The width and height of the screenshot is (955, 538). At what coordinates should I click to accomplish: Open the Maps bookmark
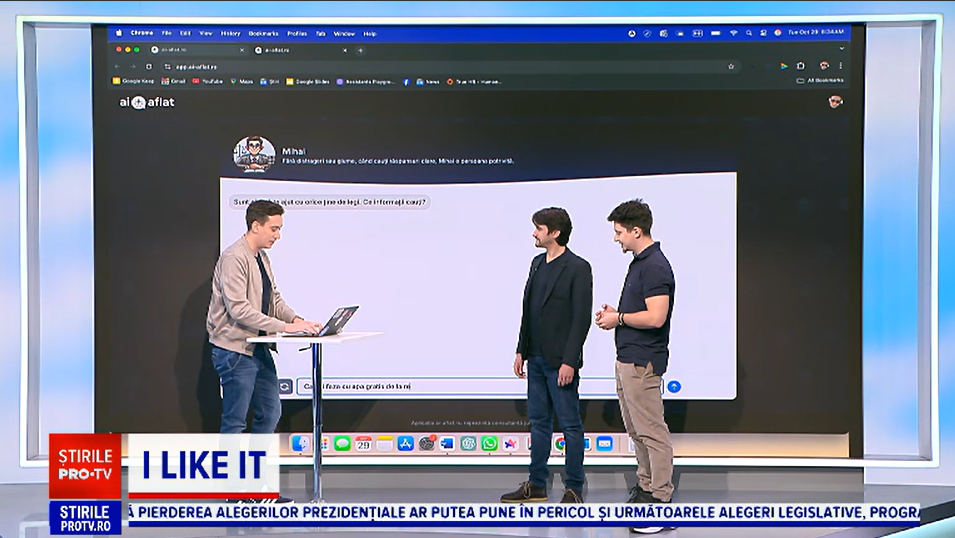(x=242, y=81)
